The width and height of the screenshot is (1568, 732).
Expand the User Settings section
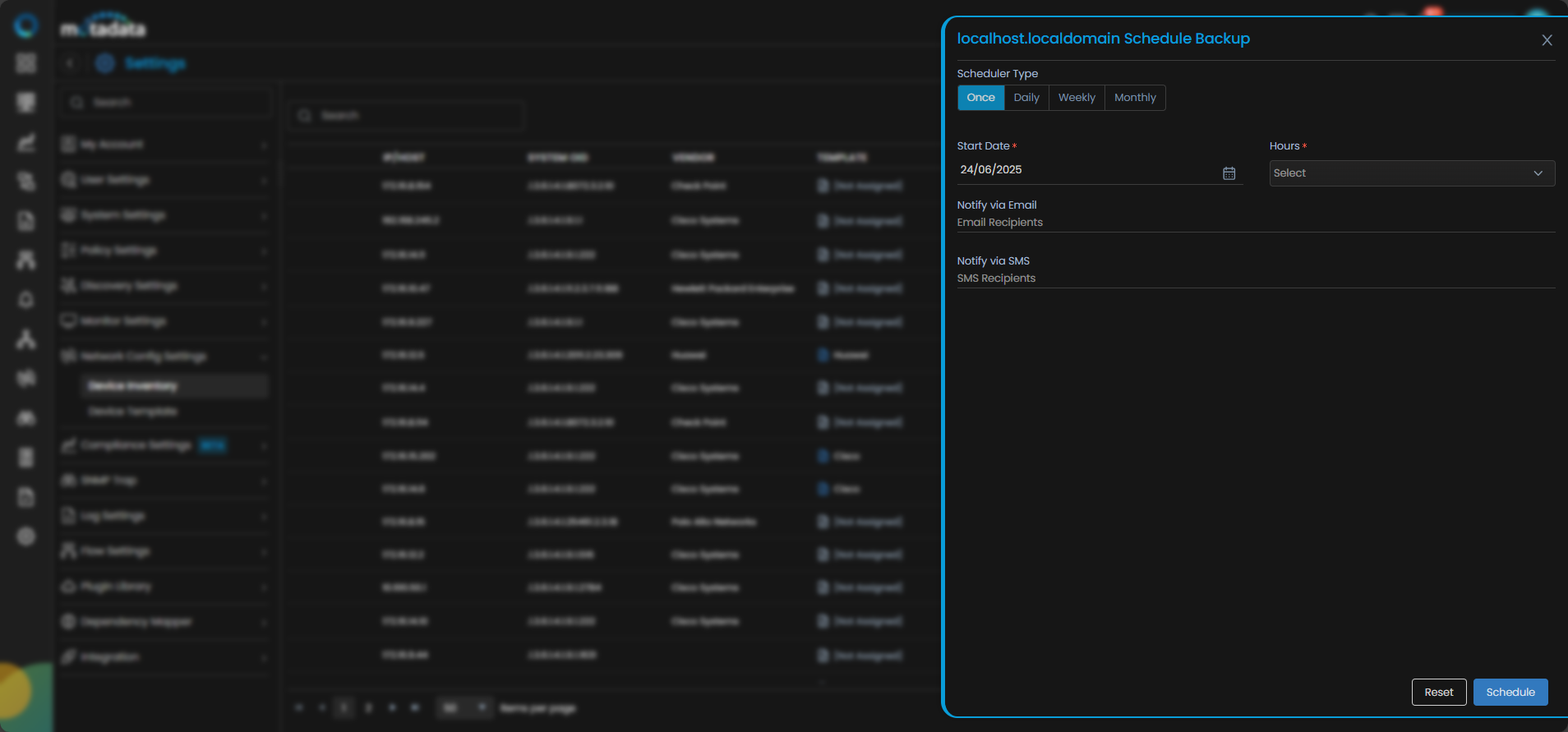(164, 180)
